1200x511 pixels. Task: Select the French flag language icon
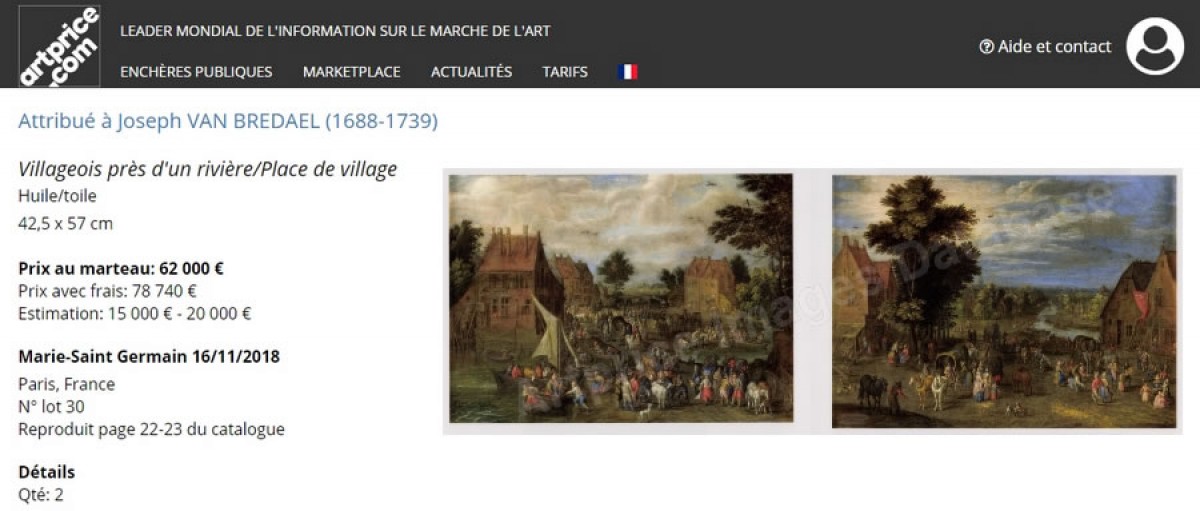coord(628,72)
